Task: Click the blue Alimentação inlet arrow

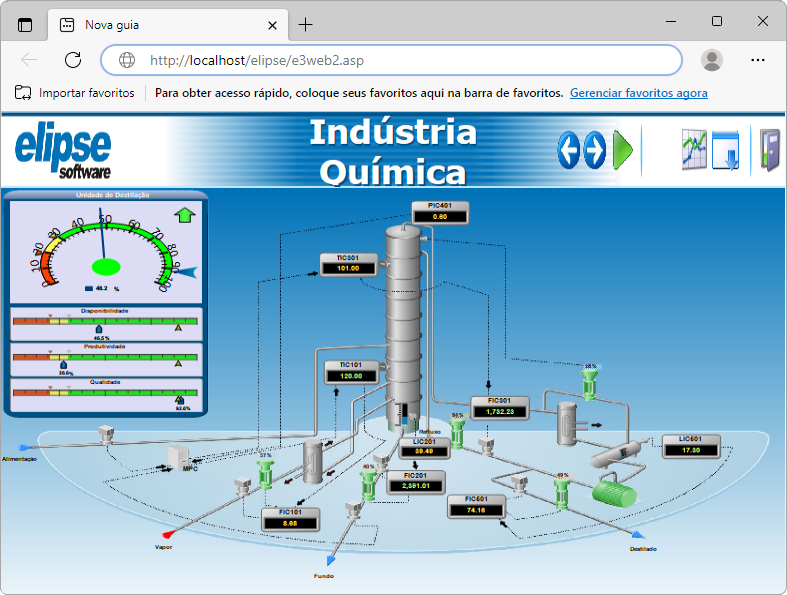Action: 25,447
